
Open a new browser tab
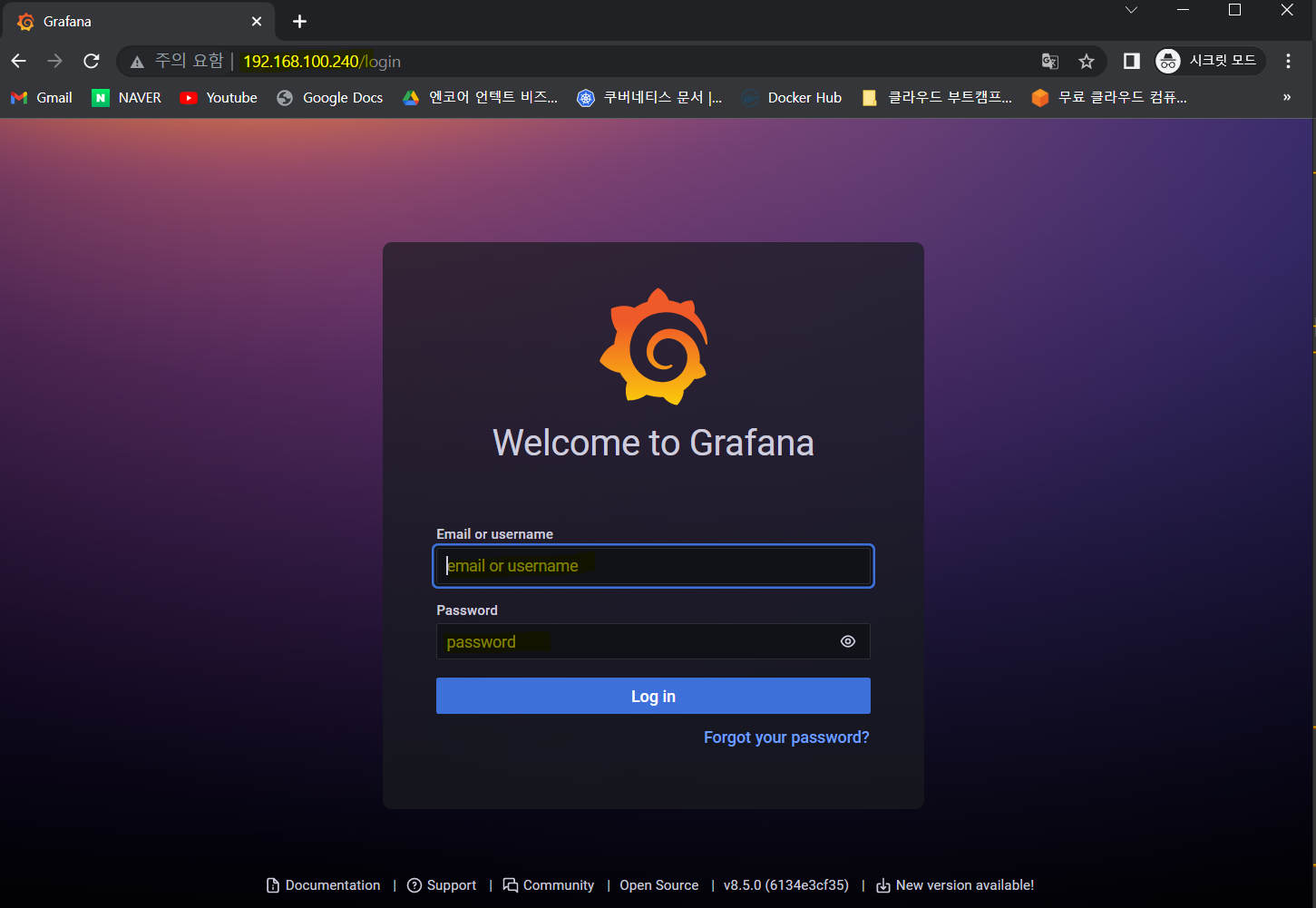pyautogui.click(x=299, y=21)
